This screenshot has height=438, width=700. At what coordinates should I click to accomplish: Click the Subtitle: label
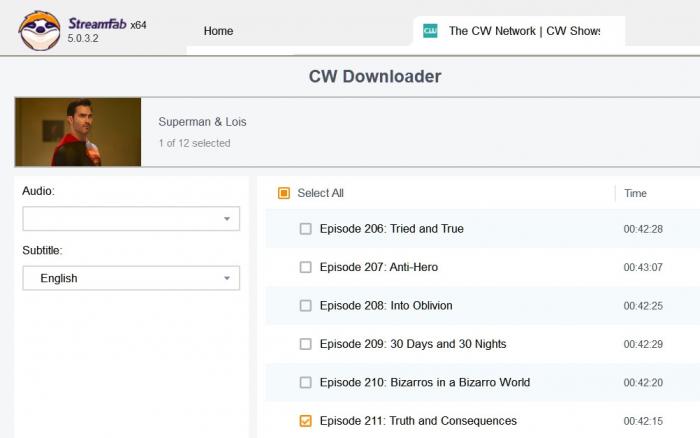tap(42, 250)
